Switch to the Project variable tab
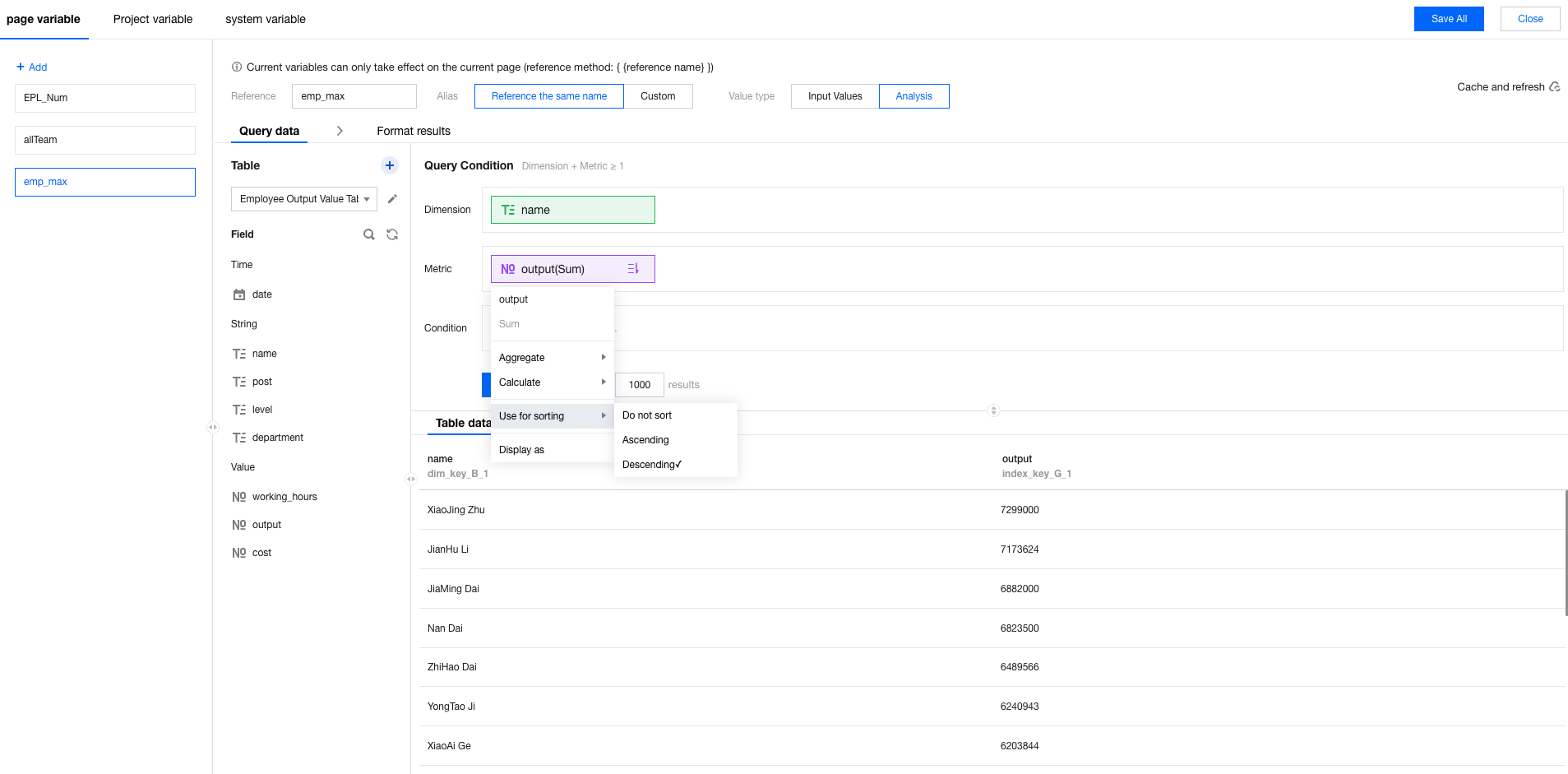Image resolution: width=1568 pixels, height=774 pixels. (153, 19)
